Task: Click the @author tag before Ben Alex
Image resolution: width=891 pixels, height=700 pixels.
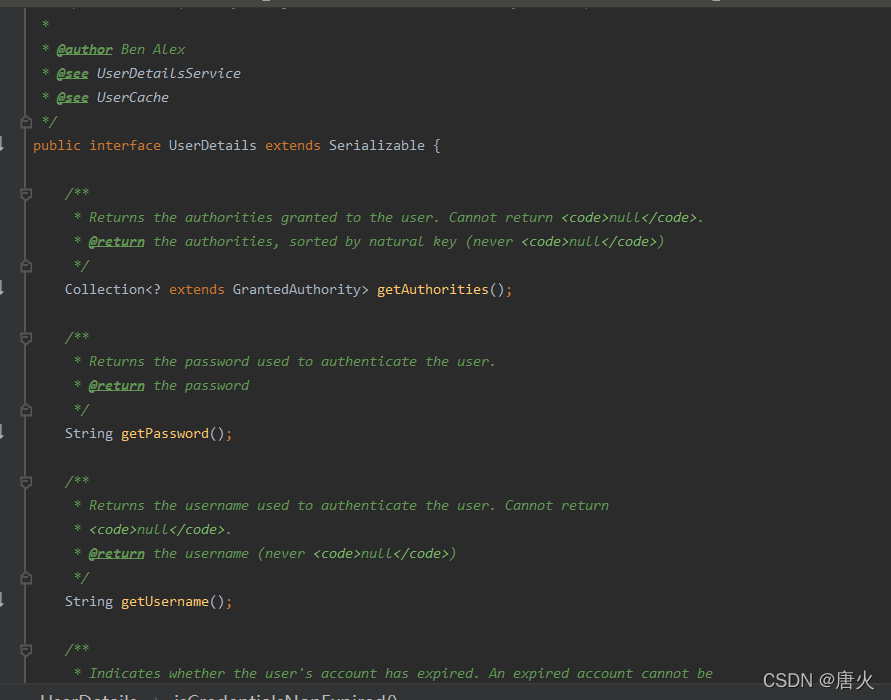Action: click(85, 50)
